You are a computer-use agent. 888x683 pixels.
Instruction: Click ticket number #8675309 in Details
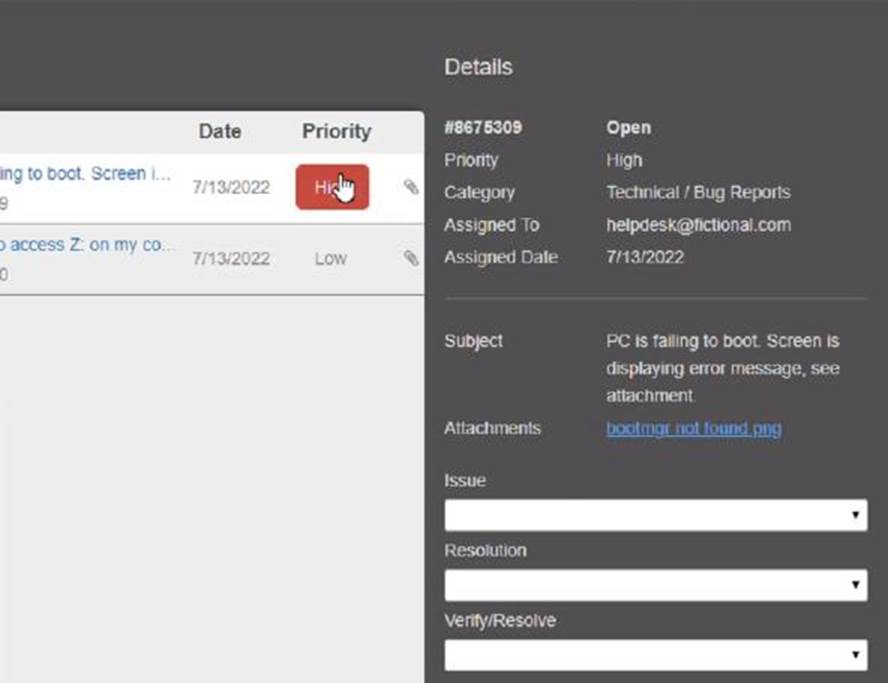[483, 128]
